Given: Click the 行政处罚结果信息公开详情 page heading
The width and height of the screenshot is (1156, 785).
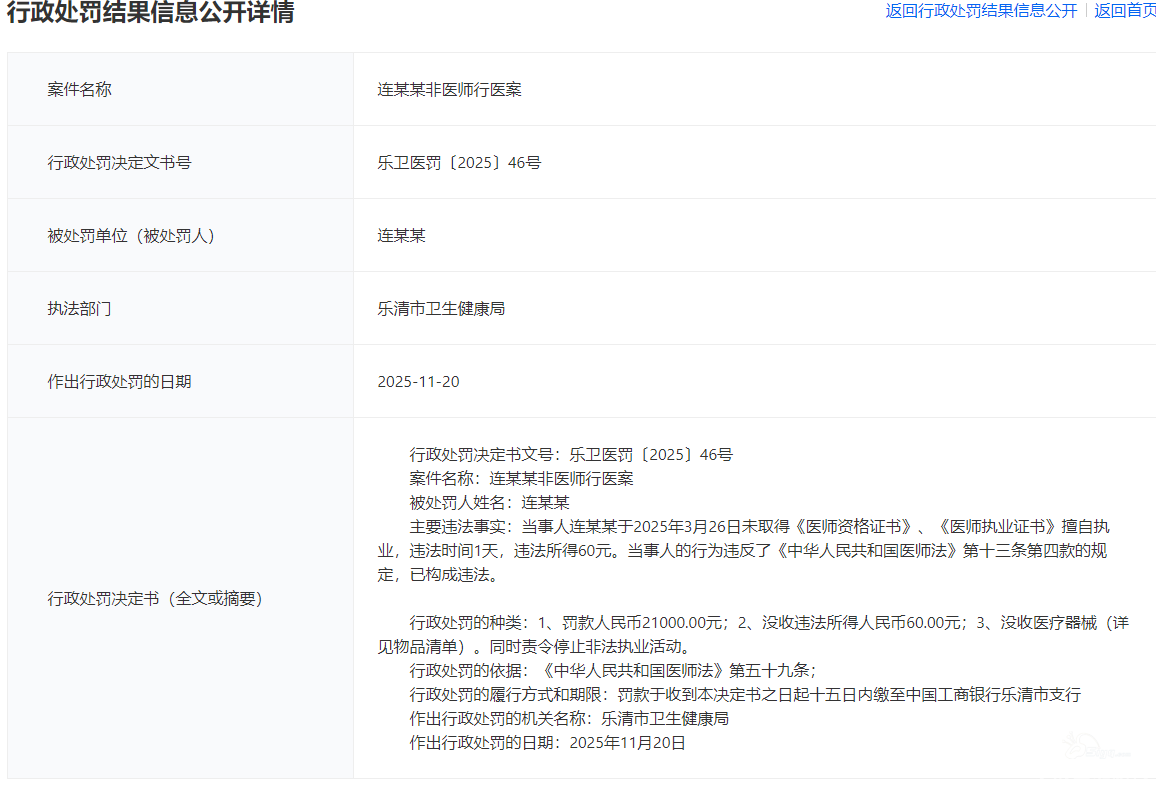Looking at the screenshot, I should (x=151, y=12).
